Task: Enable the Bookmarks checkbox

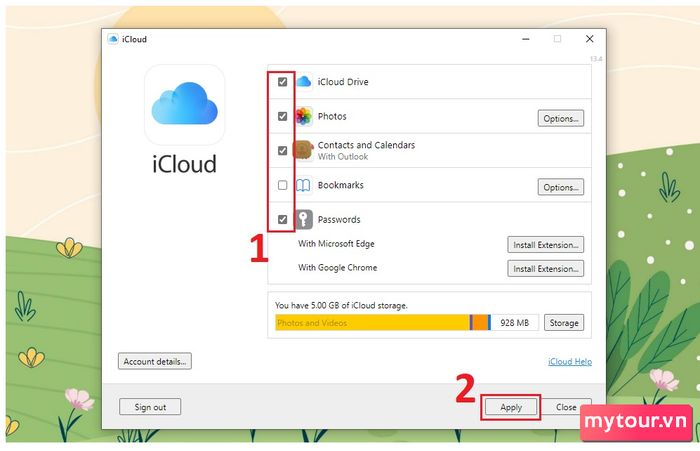Action: coord(282,185)
